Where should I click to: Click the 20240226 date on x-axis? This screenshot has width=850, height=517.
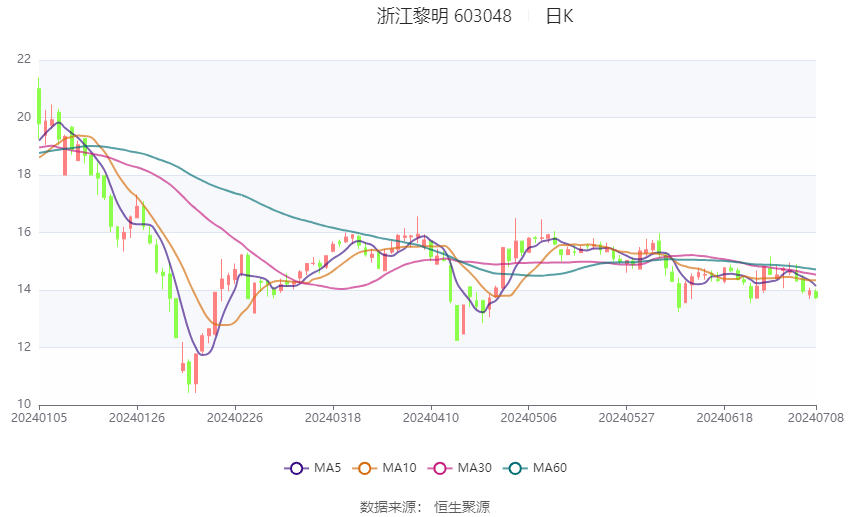tap(234, 418)
